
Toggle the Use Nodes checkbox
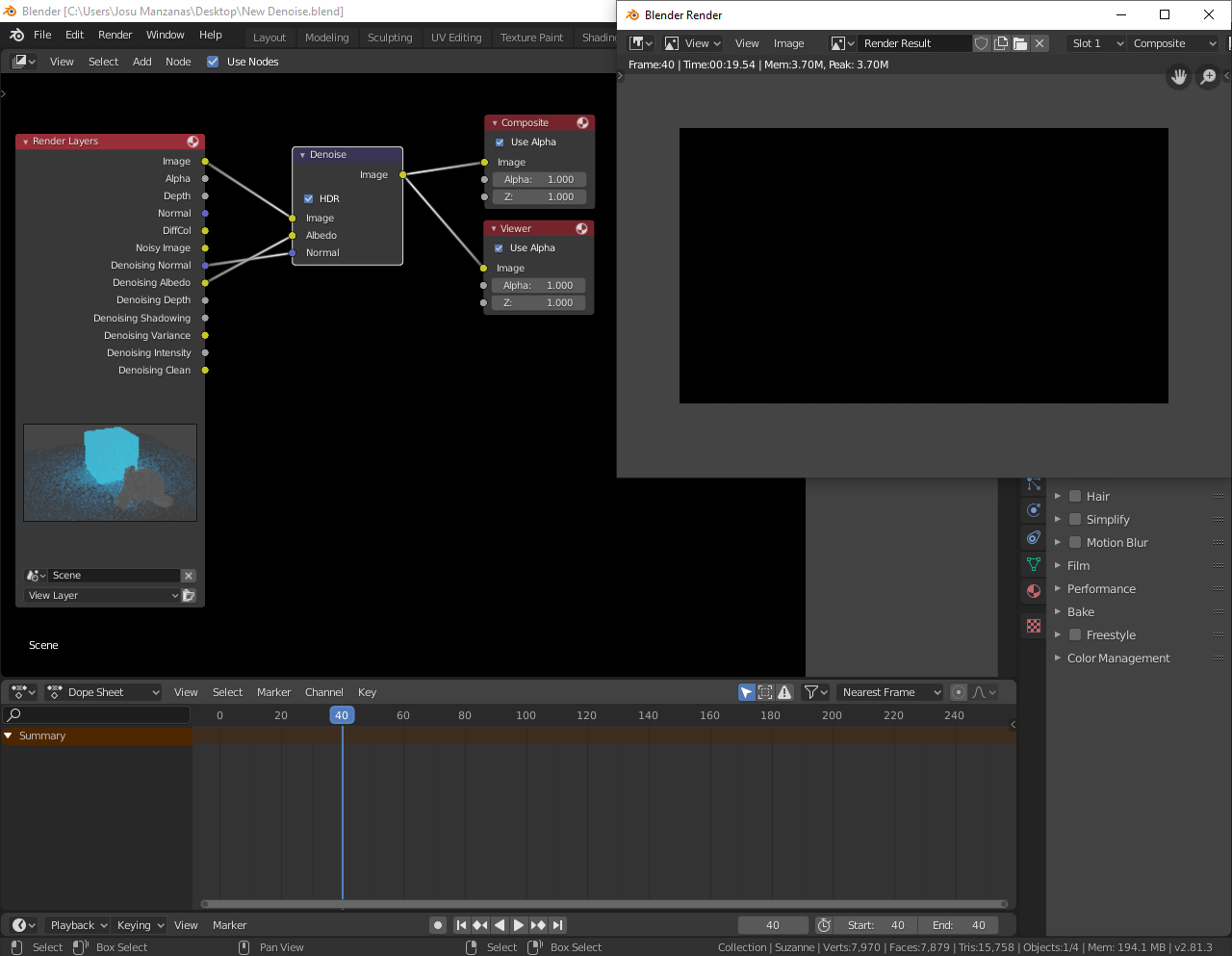[x=213, y=62]
